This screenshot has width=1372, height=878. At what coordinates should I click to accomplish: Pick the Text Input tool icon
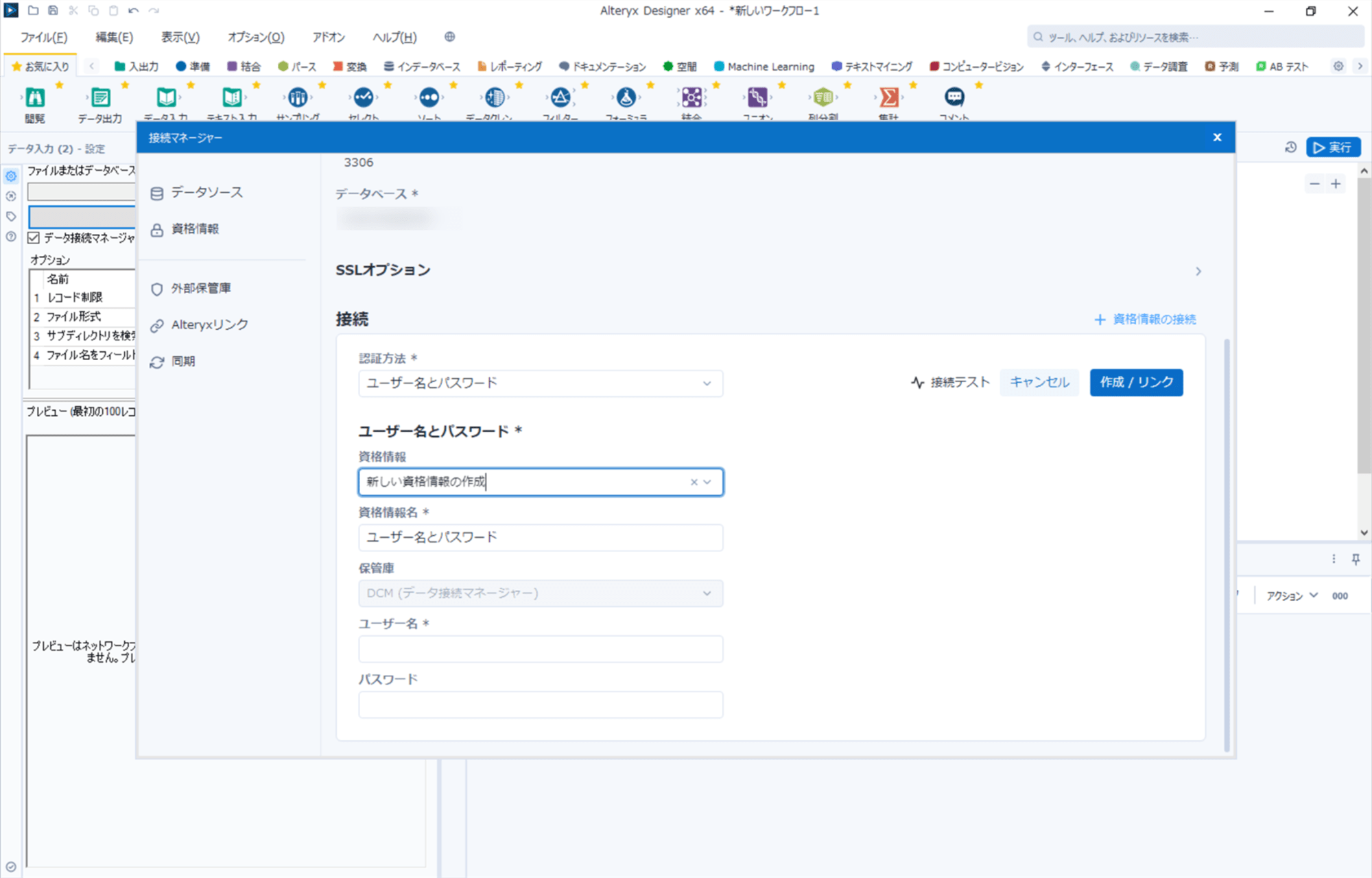232,98
